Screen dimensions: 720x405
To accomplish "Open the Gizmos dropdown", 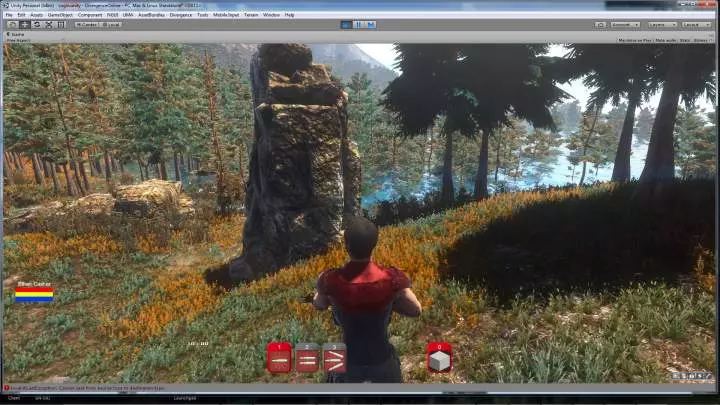I will [x=702, y=40].
